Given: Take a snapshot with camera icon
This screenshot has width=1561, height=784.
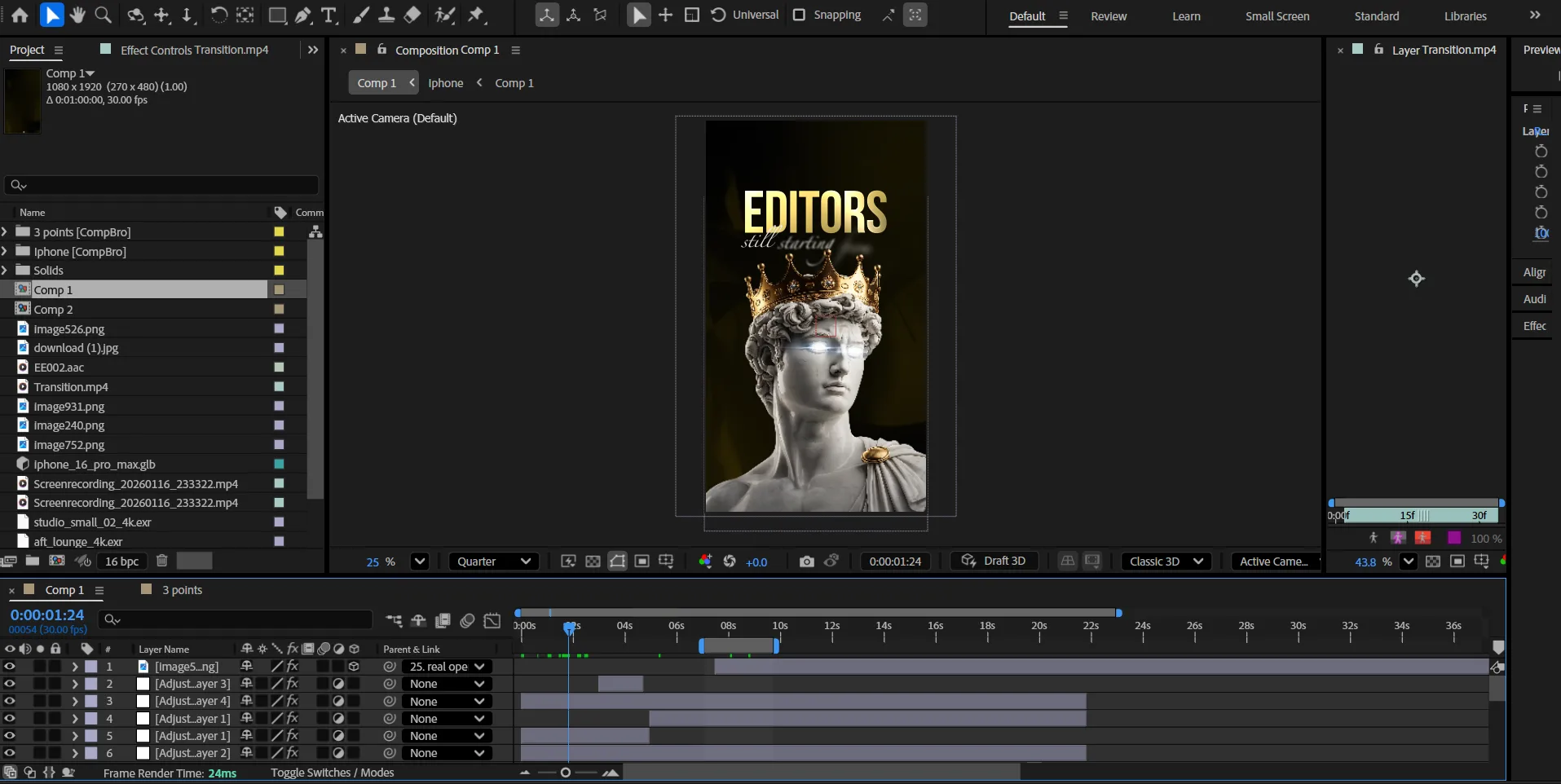Looking at the screenshot, I should [x=806, y=562].
